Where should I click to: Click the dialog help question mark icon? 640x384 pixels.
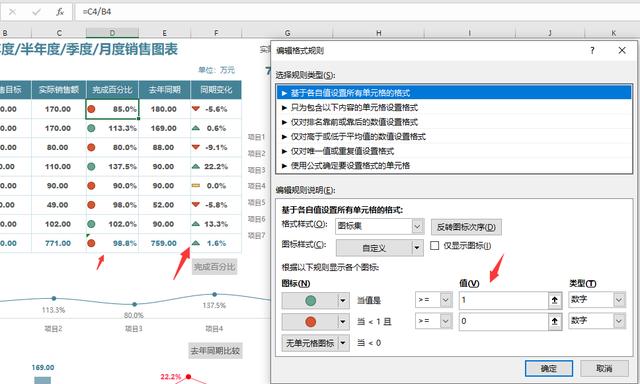pos(592,50)
